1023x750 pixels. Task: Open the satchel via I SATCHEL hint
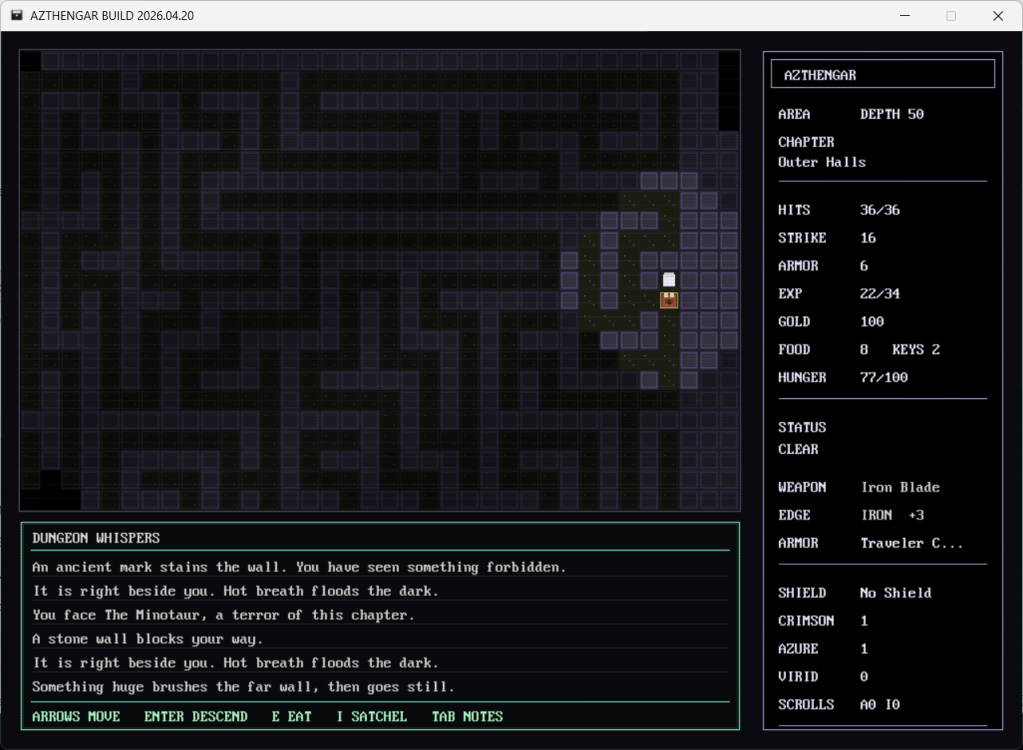click(371, 716)
